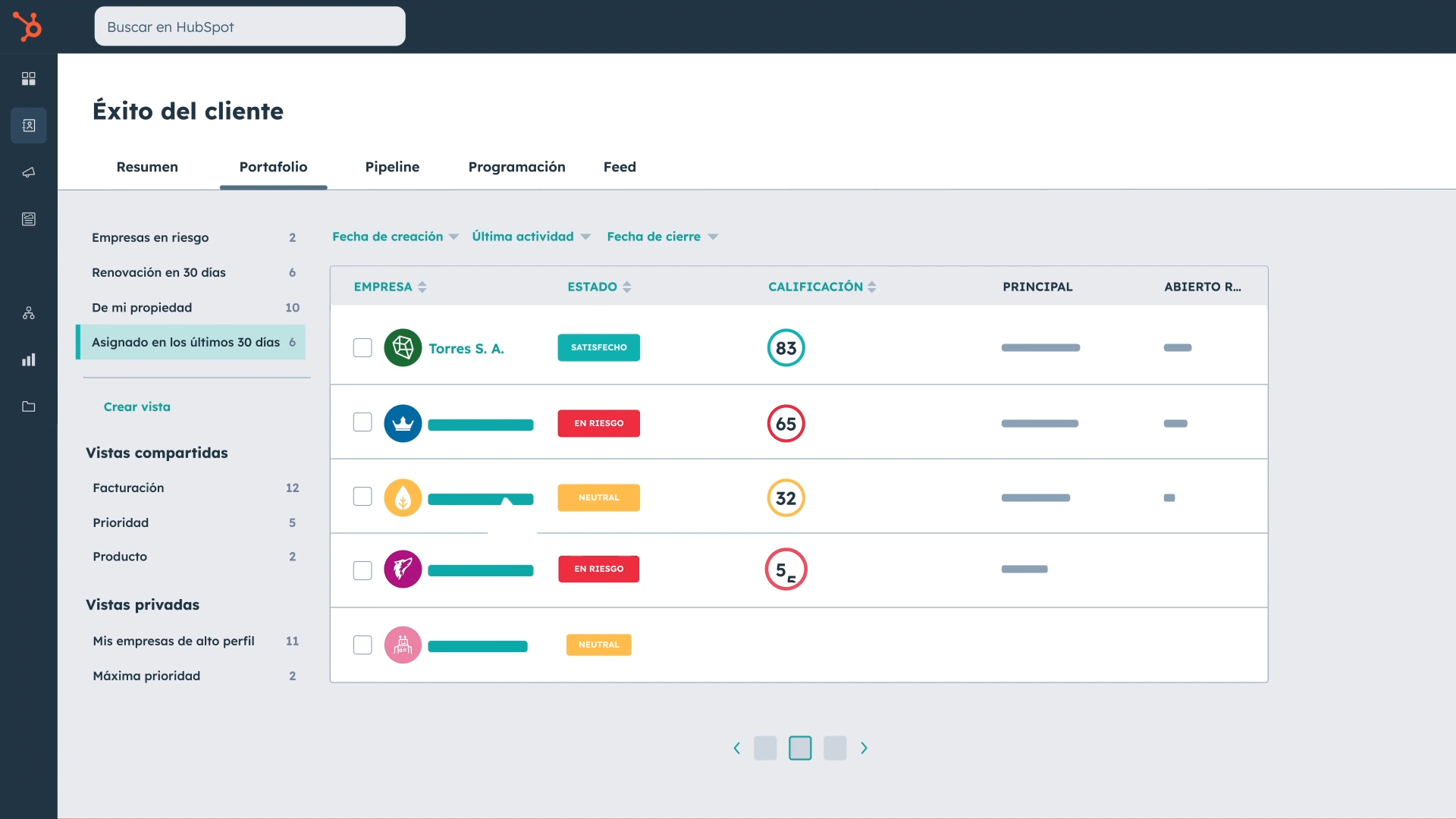Sort table by Calificación column
This screenshot has height=819, width=1456.
pyautogui.click(x=822, y=287)
